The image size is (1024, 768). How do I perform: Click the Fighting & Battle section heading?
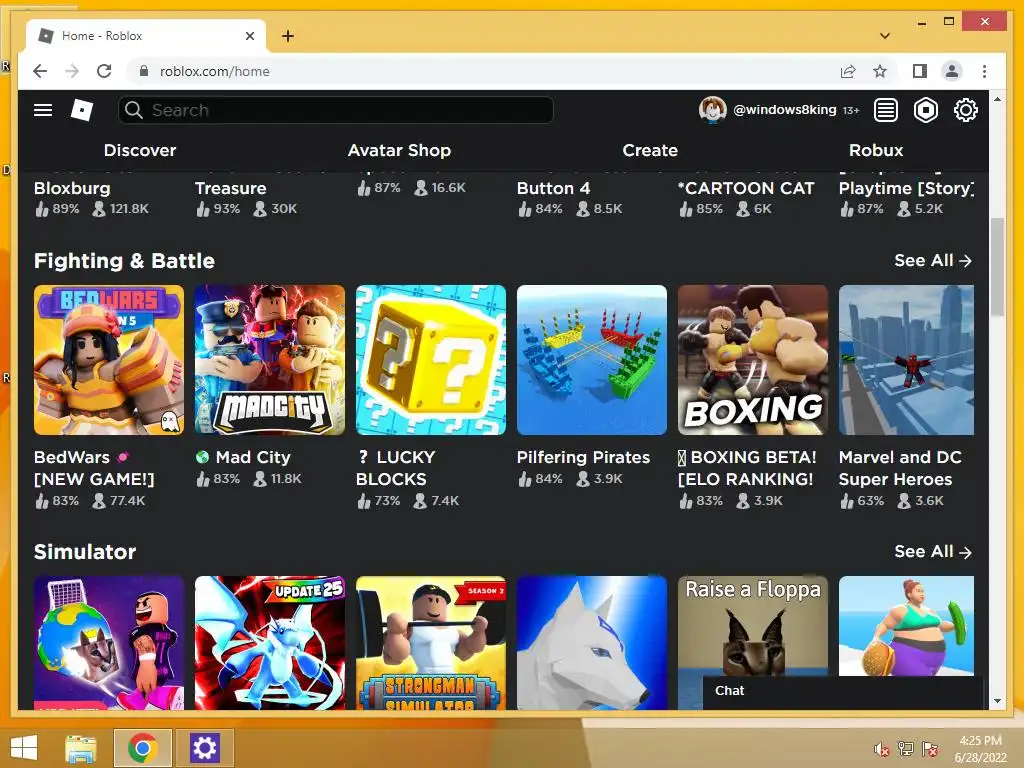click(x=124, y=261)
